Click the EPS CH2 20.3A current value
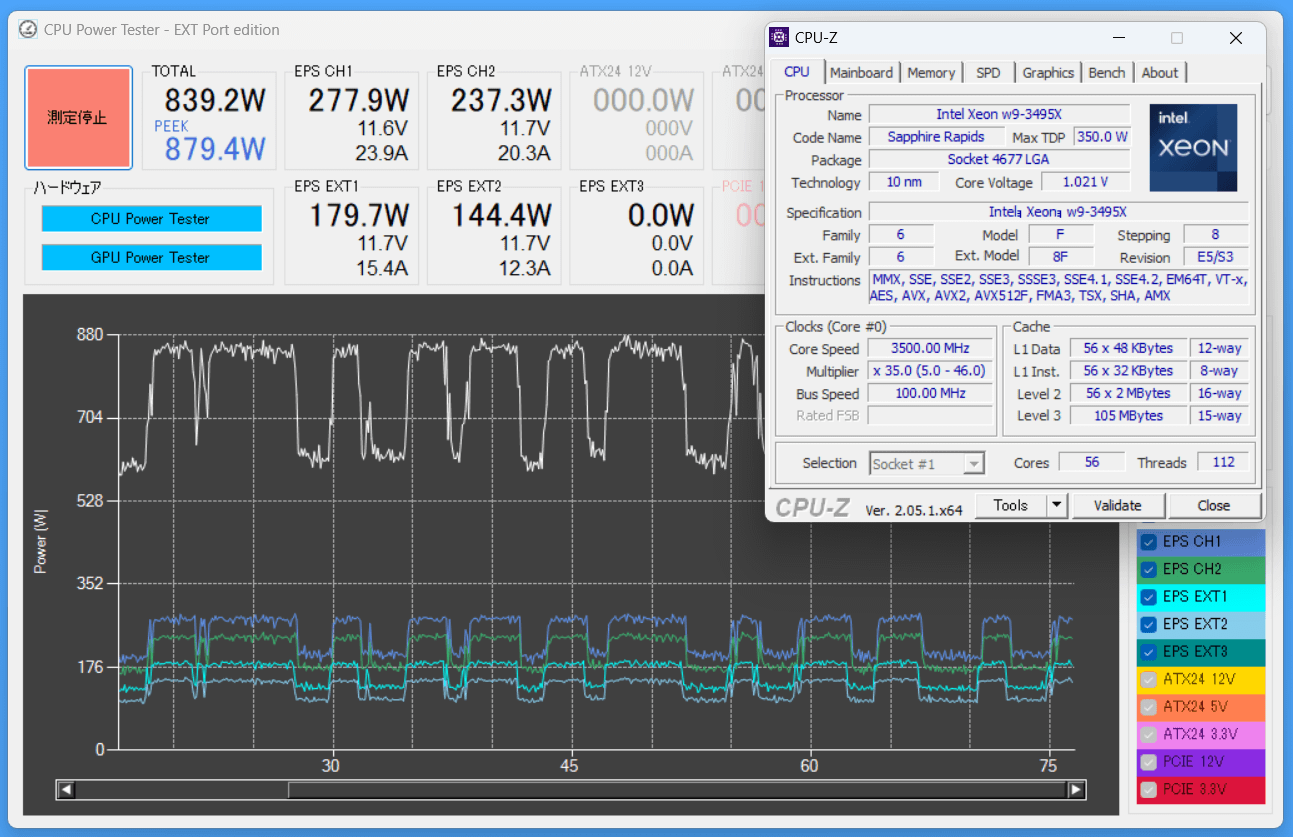This screenshot has width=1293, height=837. 525,153
